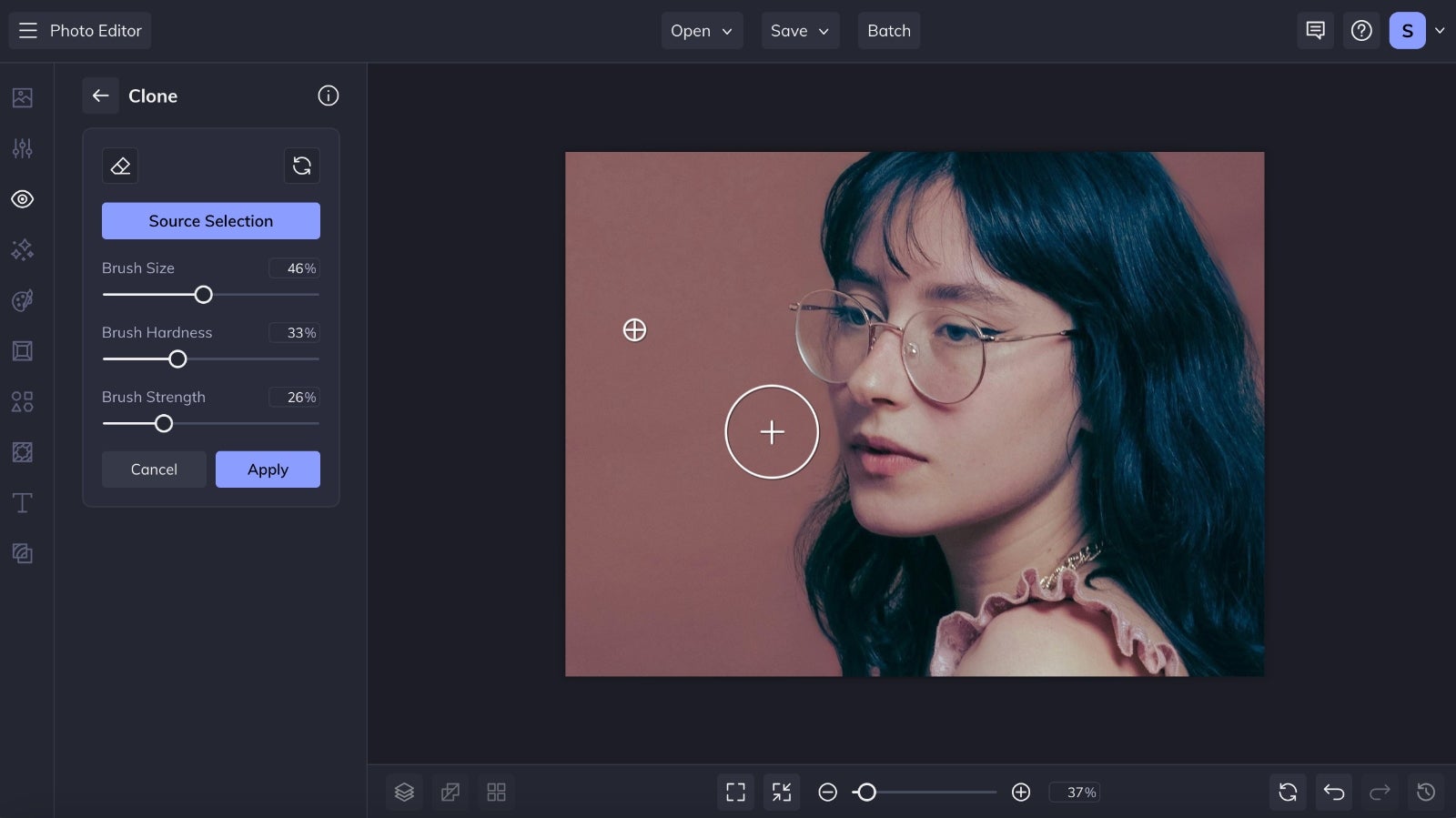Expand the Open dropdown
1456x818 pixels.
(702, 31)
